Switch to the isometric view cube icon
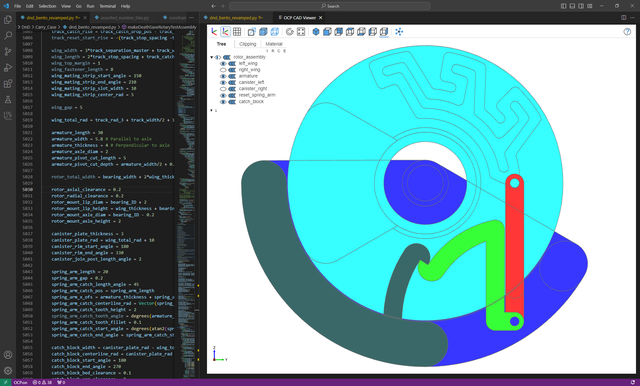The height and width of the screenshot is (386, 640). pos(316,32)
